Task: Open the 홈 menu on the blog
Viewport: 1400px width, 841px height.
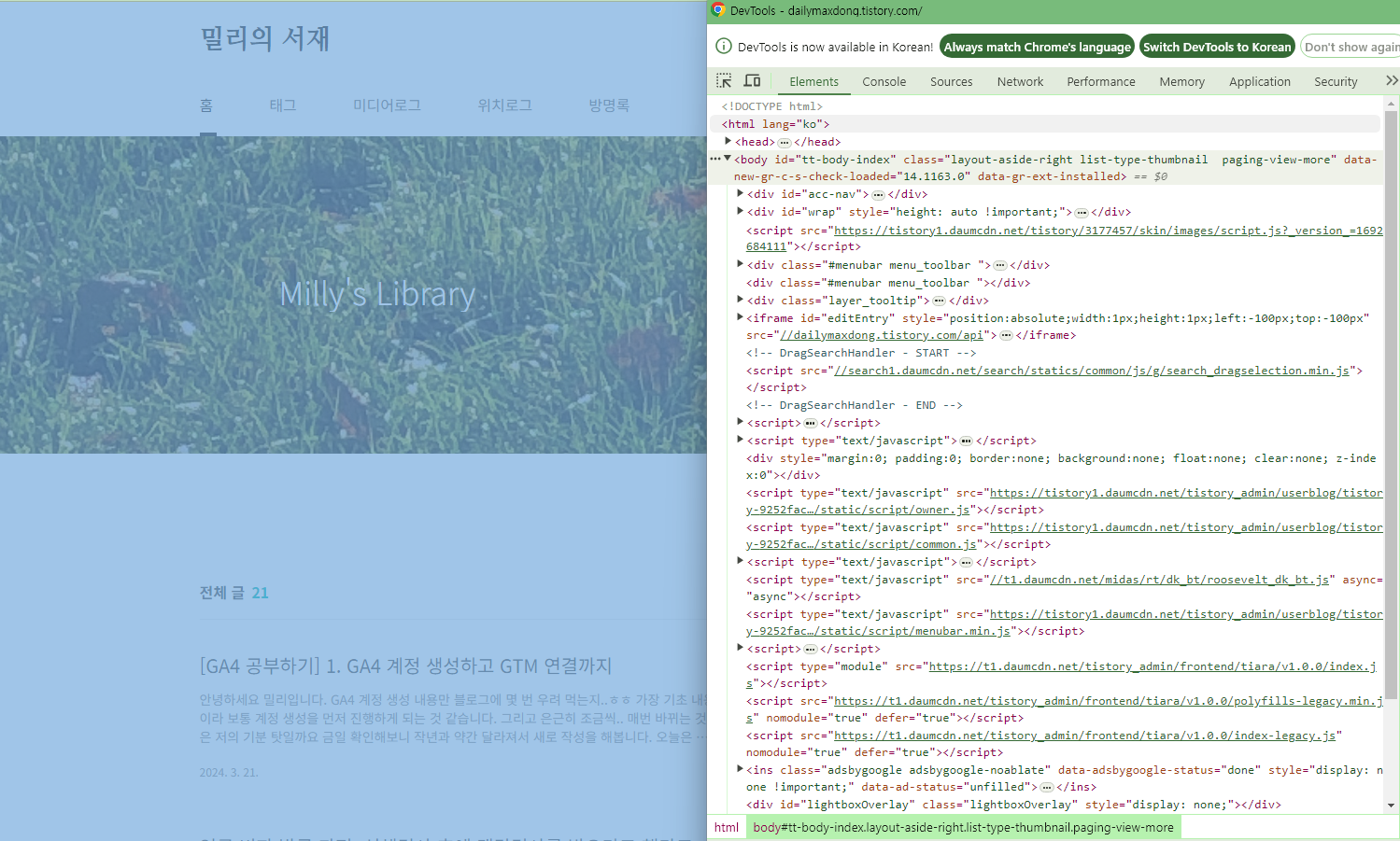Action: click(206, 105)
